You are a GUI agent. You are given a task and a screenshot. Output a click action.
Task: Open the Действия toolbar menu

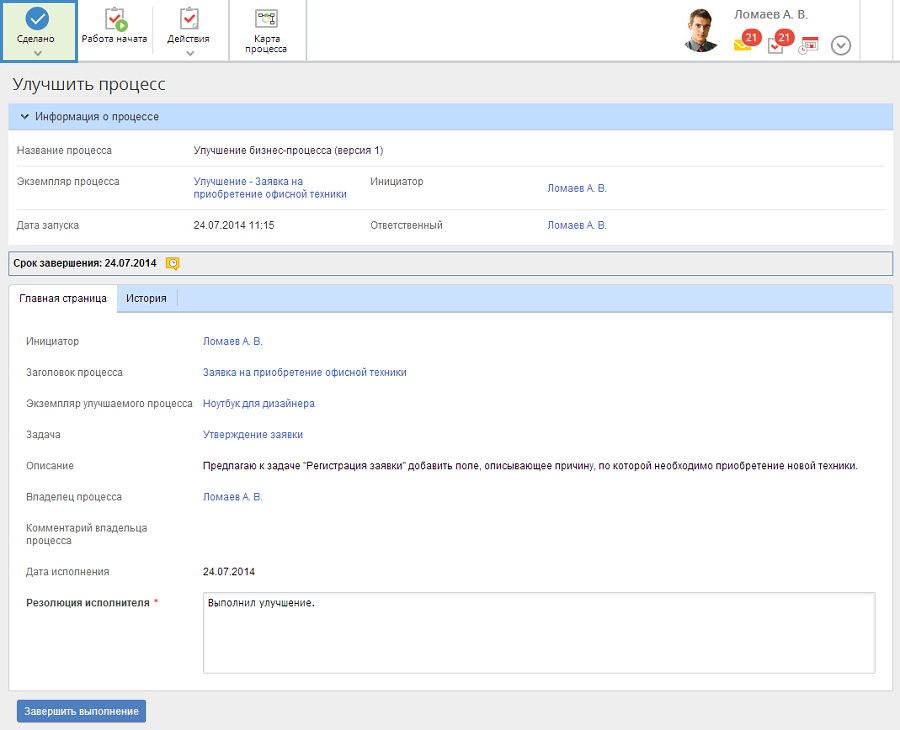tap(188, 30)
